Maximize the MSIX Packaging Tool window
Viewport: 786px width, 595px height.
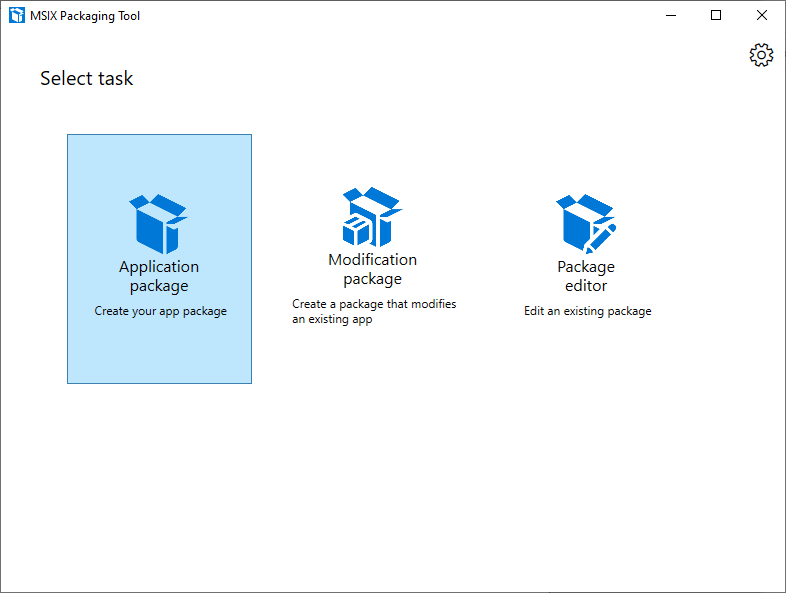716,15
